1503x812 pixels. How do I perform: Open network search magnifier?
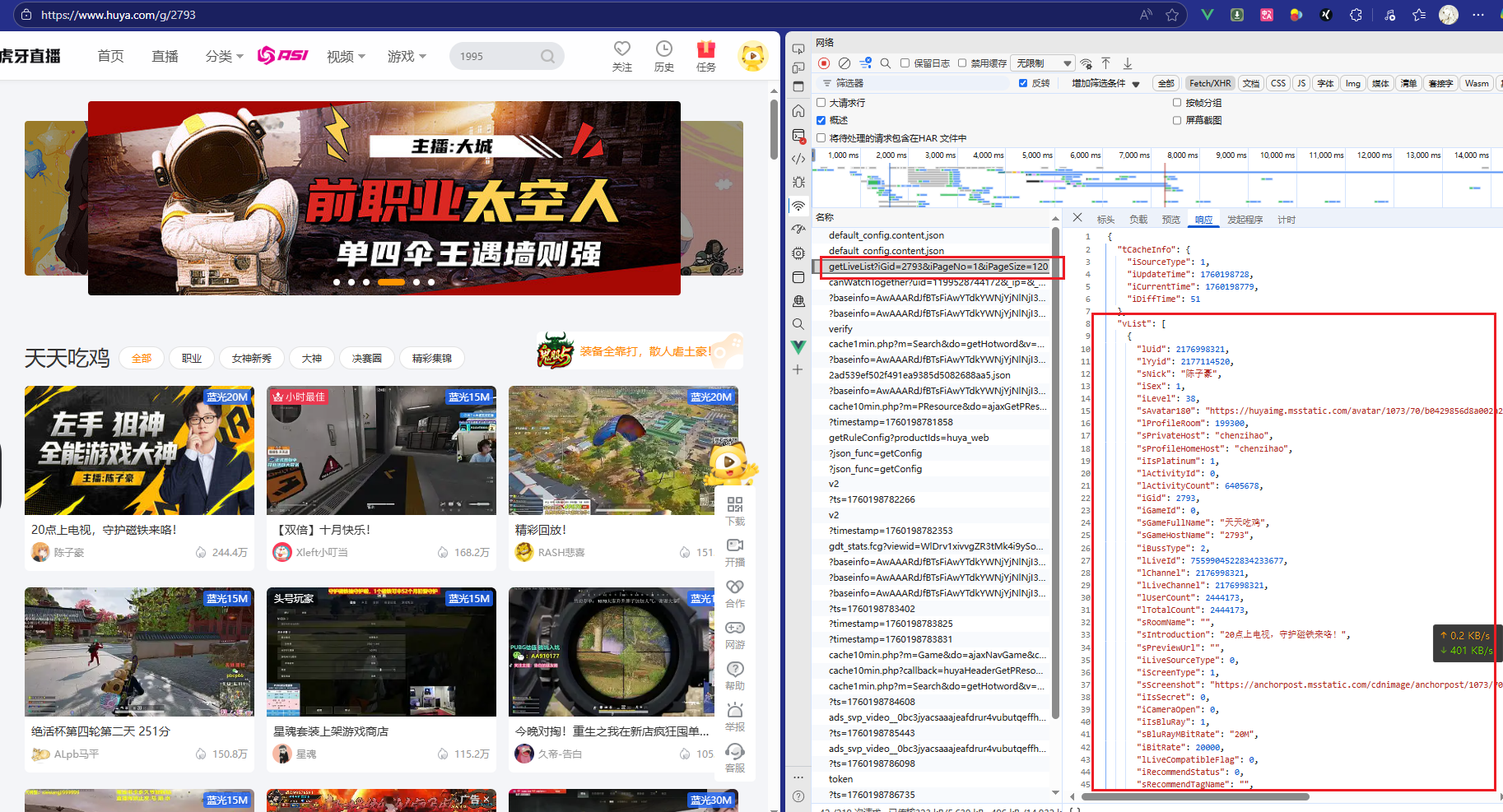pos(886,63)
